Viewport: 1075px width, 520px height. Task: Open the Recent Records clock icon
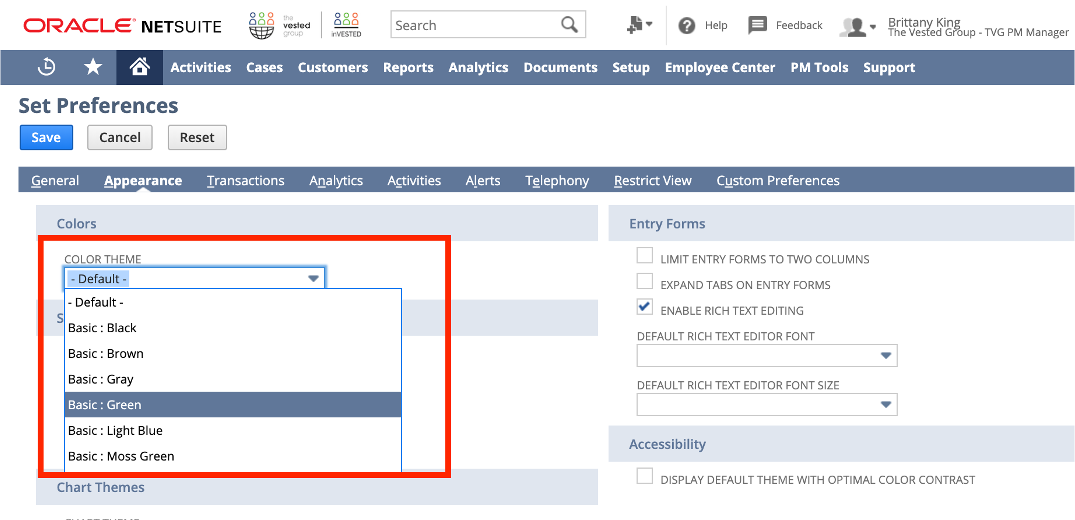[47, 67]
